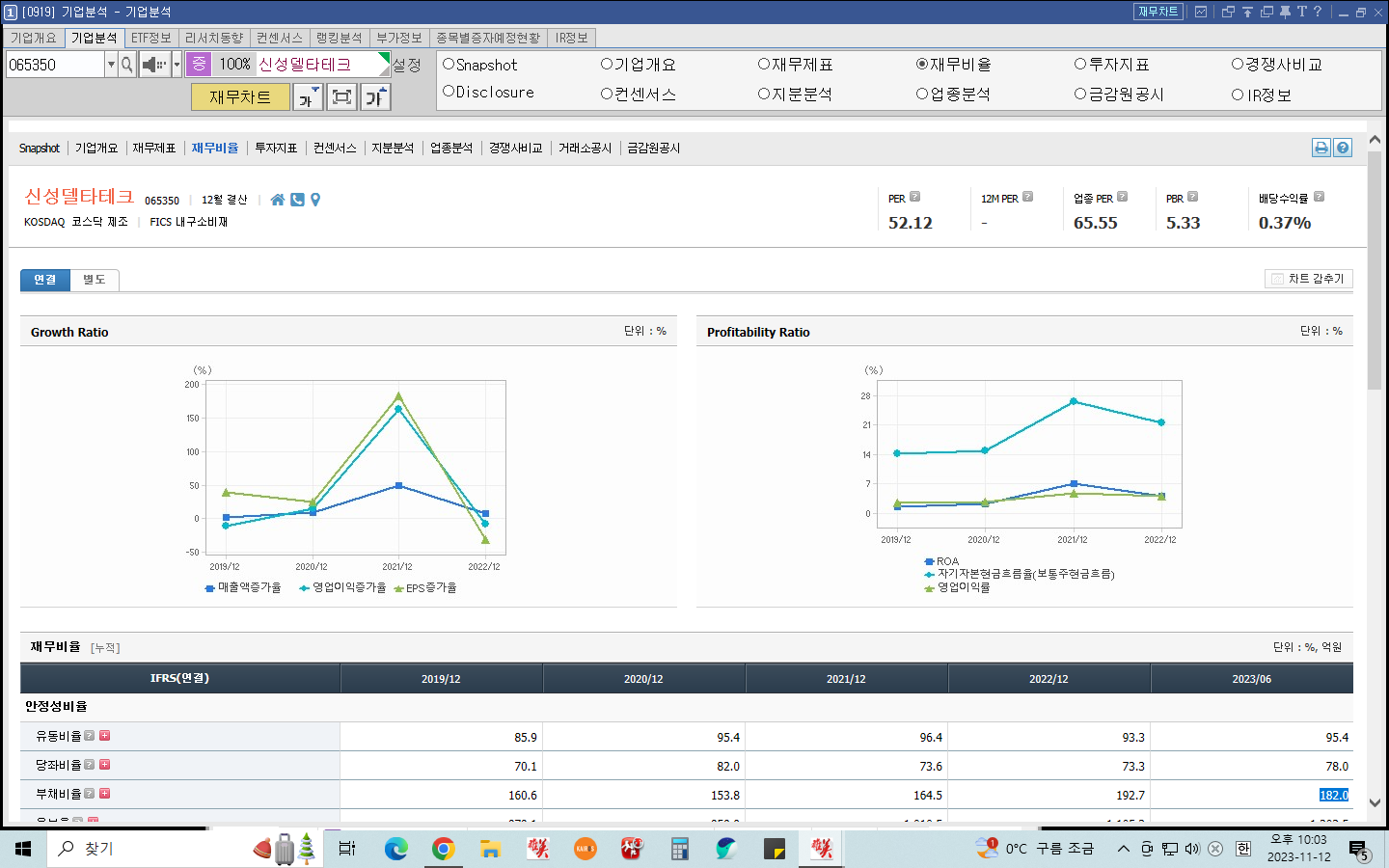Click the company phone icon

297,200
